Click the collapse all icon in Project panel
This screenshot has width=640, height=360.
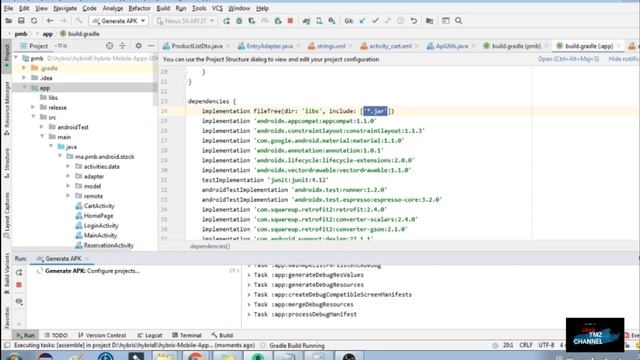[122, 46]
